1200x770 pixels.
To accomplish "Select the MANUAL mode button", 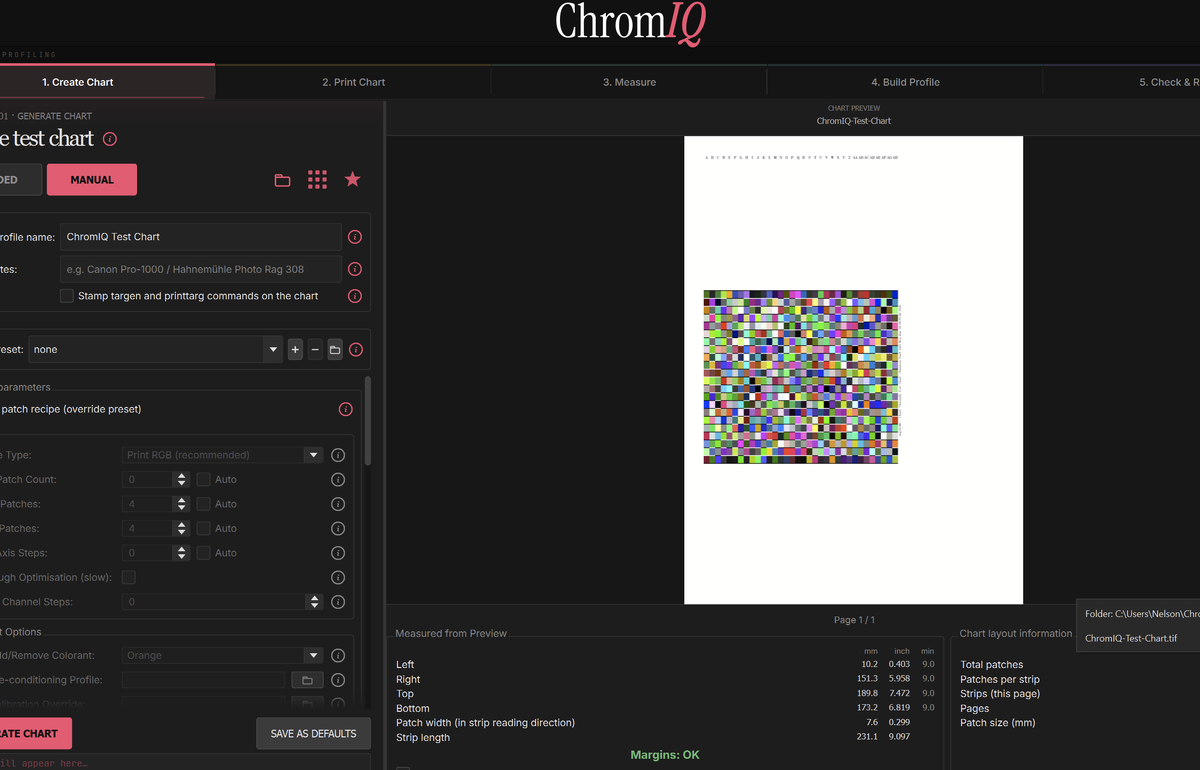I will [x=92, y=180].
